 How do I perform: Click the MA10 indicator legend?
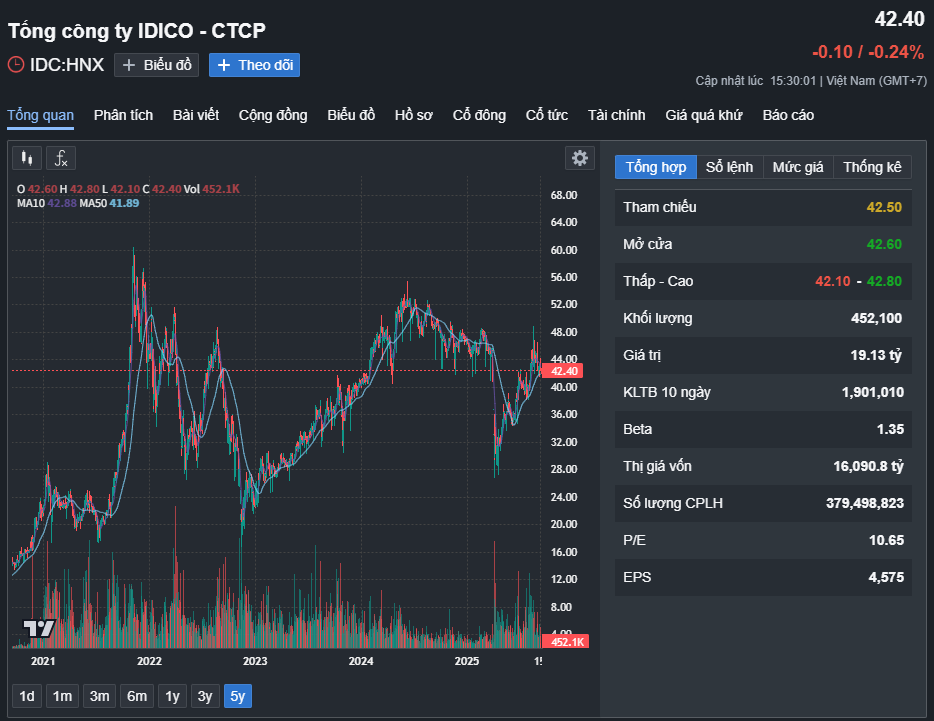46,203
